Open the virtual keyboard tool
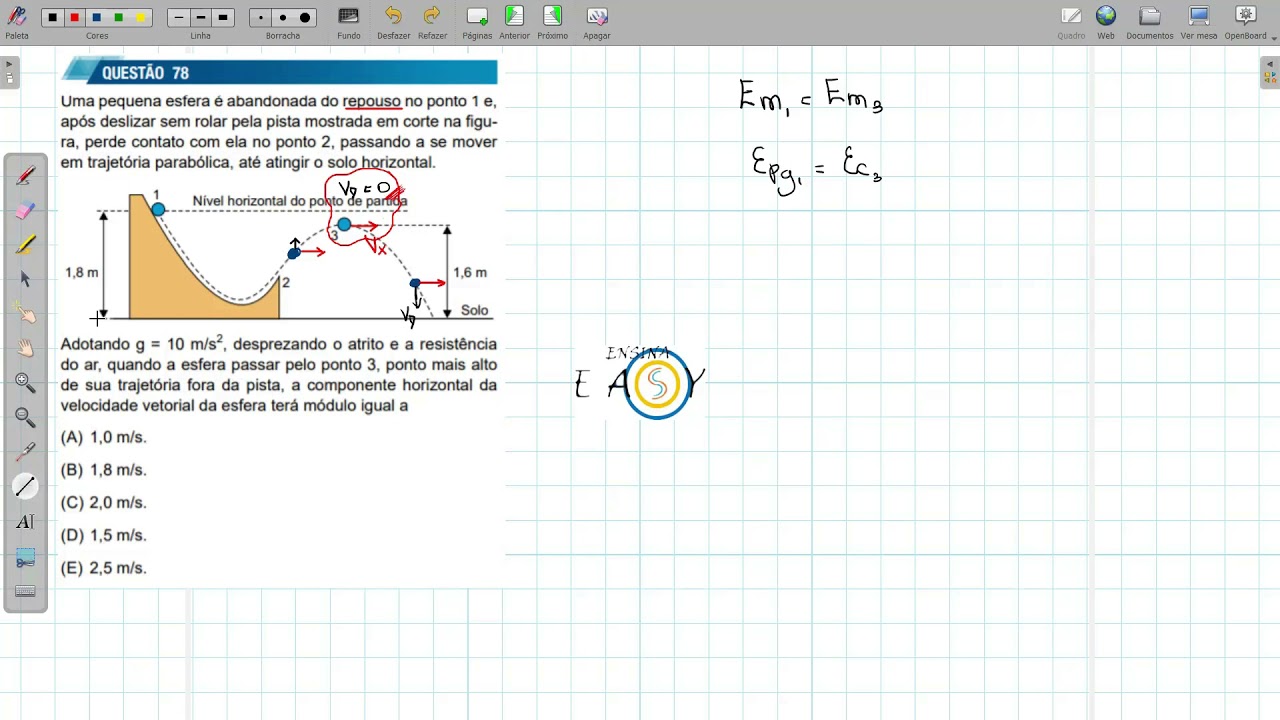The height and width of the screenshot is (720, 1280). click(x=25, y=591)
